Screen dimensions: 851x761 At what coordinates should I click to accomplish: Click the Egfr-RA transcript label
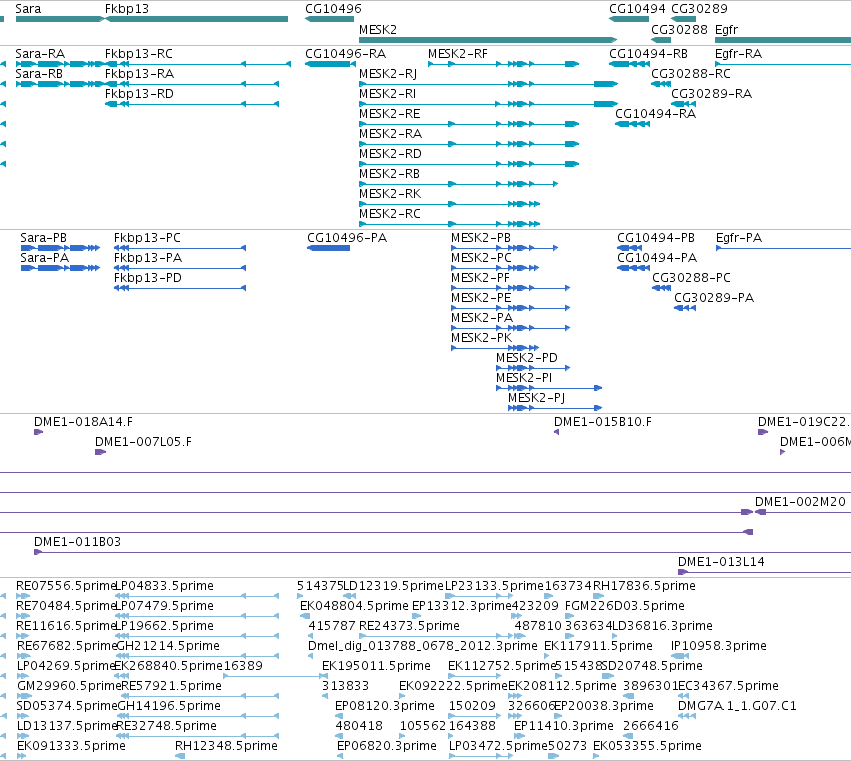tap(738, 54)
